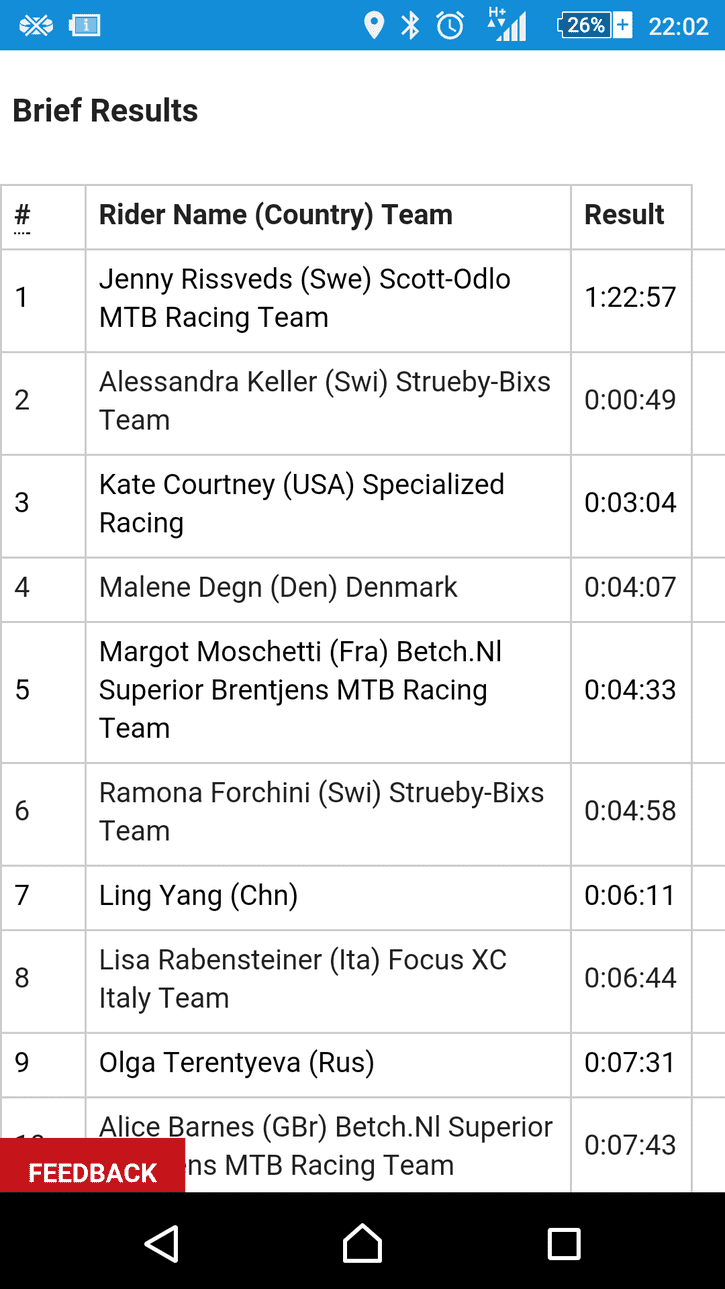Viewport: 725px width, 1289px height.
Task: Tap the alarm clock status icon
Action: click(x=450, y=26)
